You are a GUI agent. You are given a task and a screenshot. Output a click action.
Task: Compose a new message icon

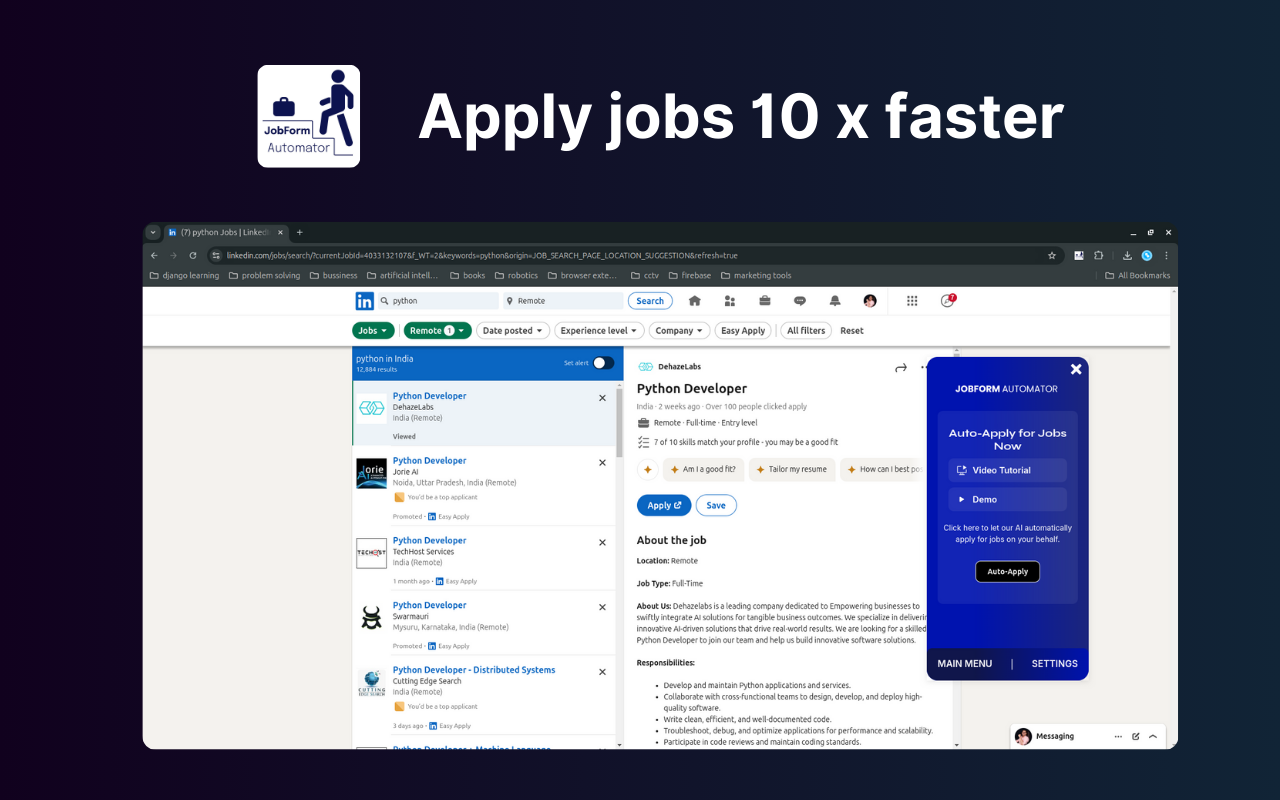1136,737
